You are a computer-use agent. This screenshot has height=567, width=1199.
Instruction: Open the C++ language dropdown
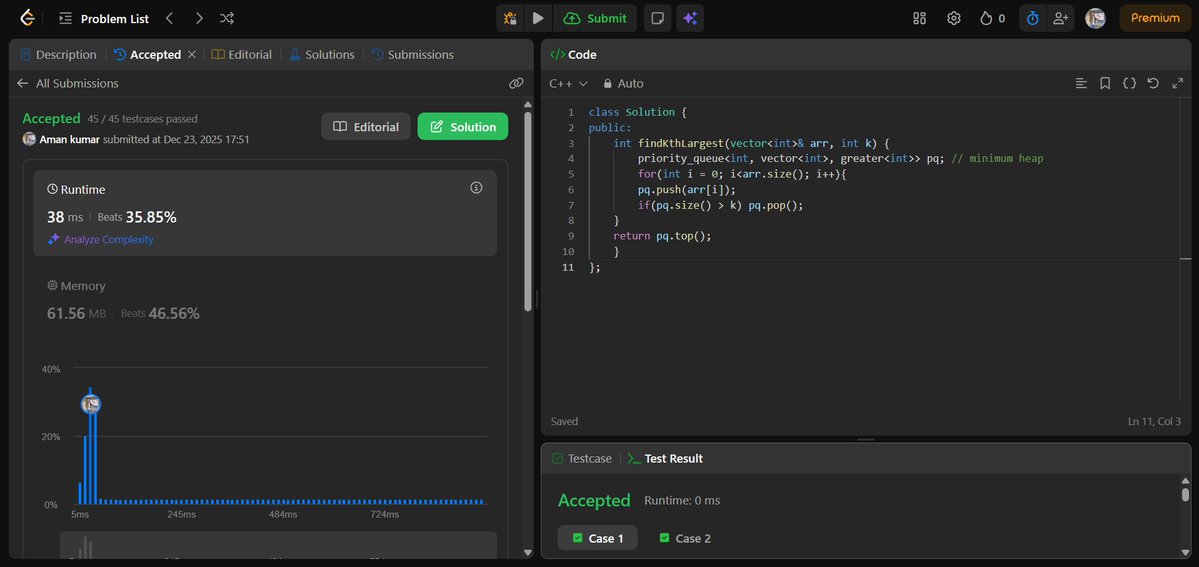coord(568,83)
